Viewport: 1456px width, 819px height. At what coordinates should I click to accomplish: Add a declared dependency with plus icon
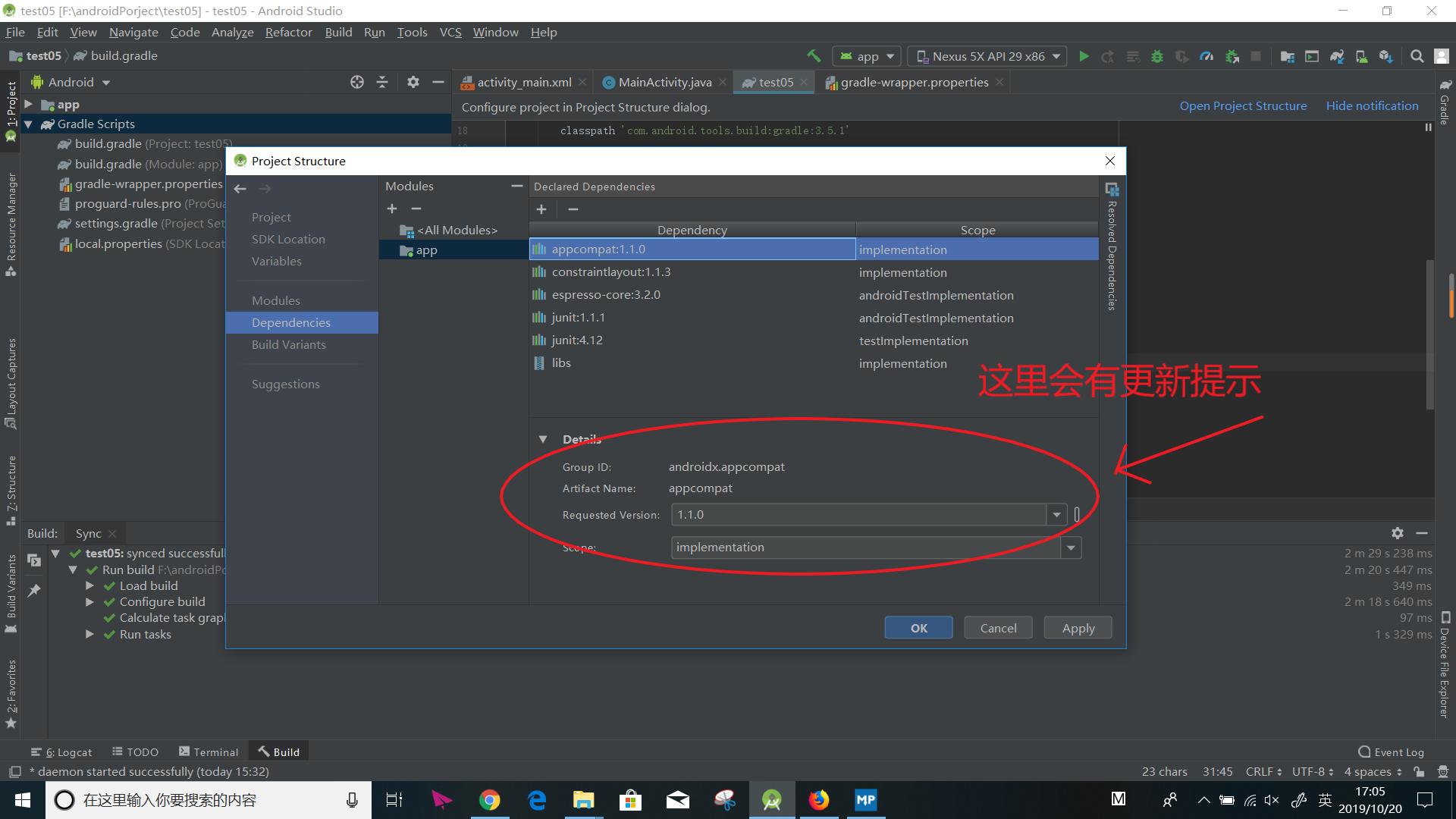pyautogui.click(x=541, y=209)
